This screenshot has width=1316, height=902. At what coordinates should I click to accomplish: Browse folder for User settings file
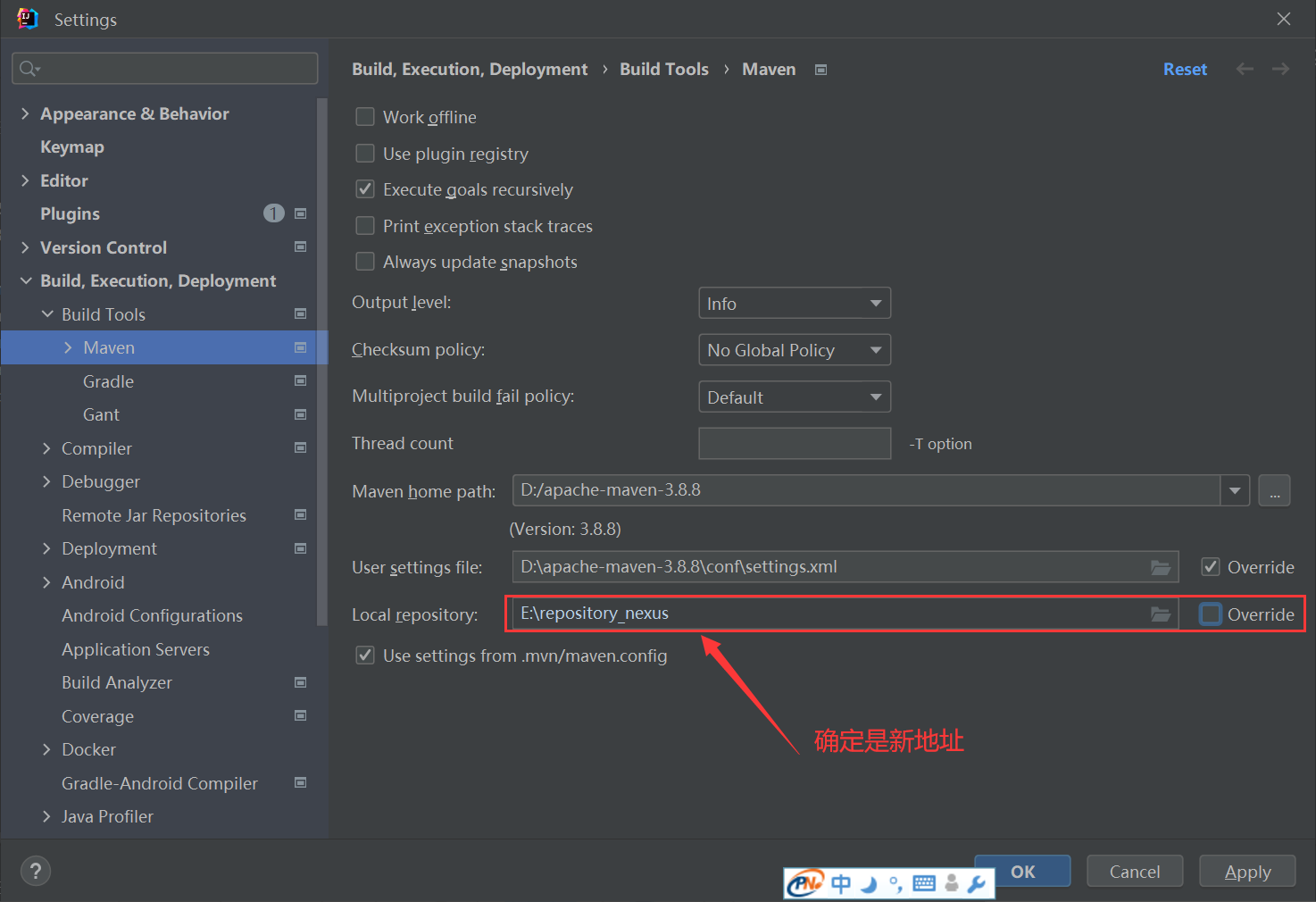1161,567
